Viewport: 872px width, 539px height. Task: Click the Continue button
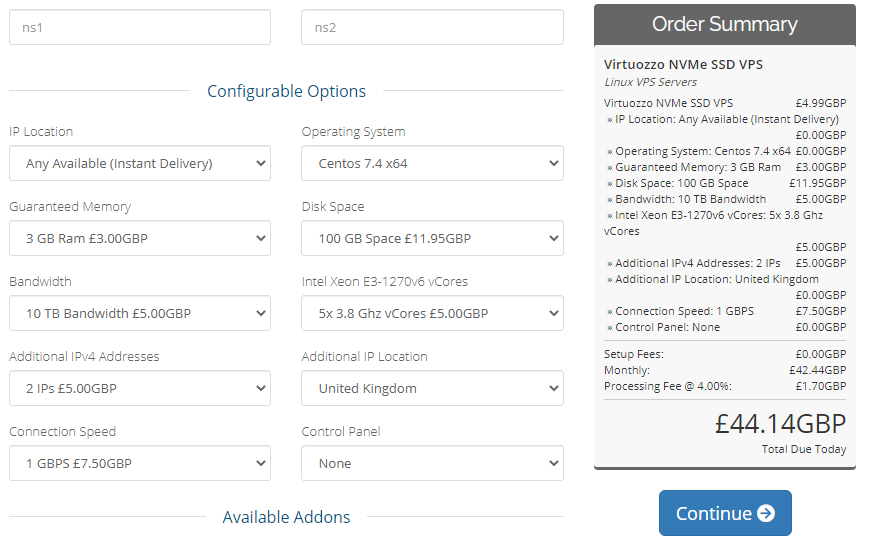point(725,513)
